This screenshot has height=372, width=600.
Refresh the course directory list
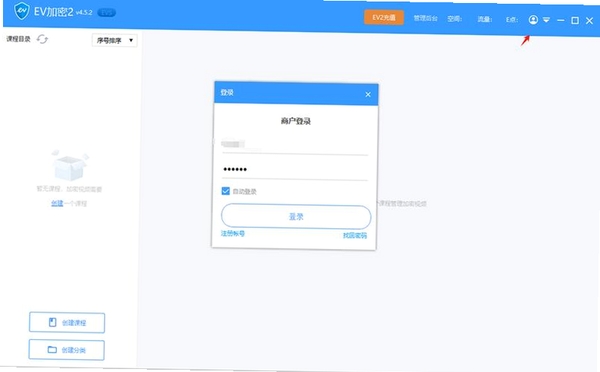coord(42,39)
